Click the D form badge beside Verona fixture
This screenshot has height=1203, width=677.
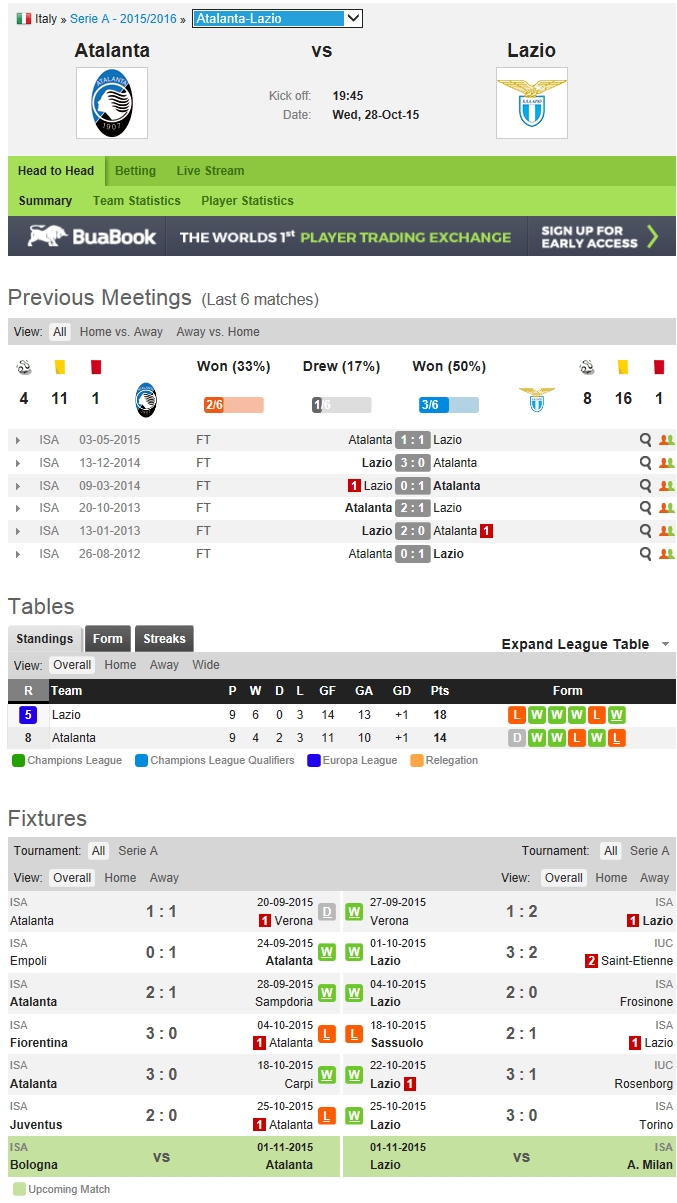pos(327,912)
